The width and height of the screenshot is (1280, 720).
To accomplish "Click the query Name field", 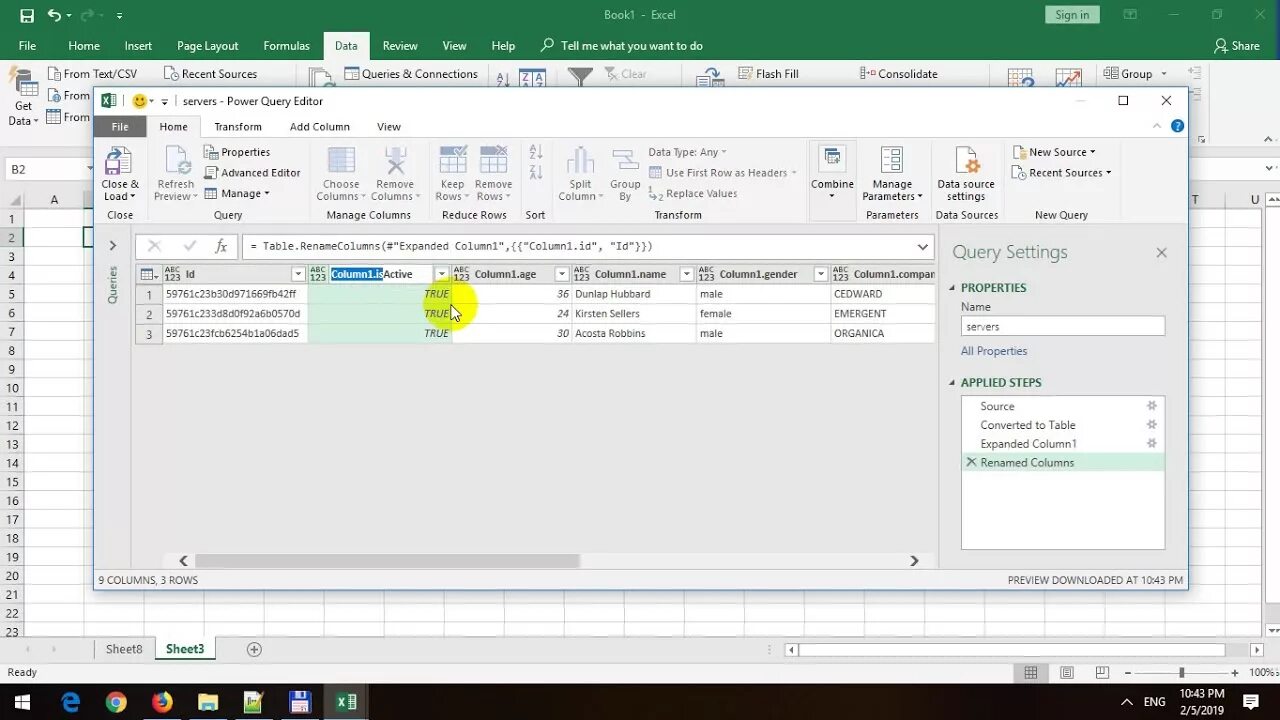I will [1062, 326].
